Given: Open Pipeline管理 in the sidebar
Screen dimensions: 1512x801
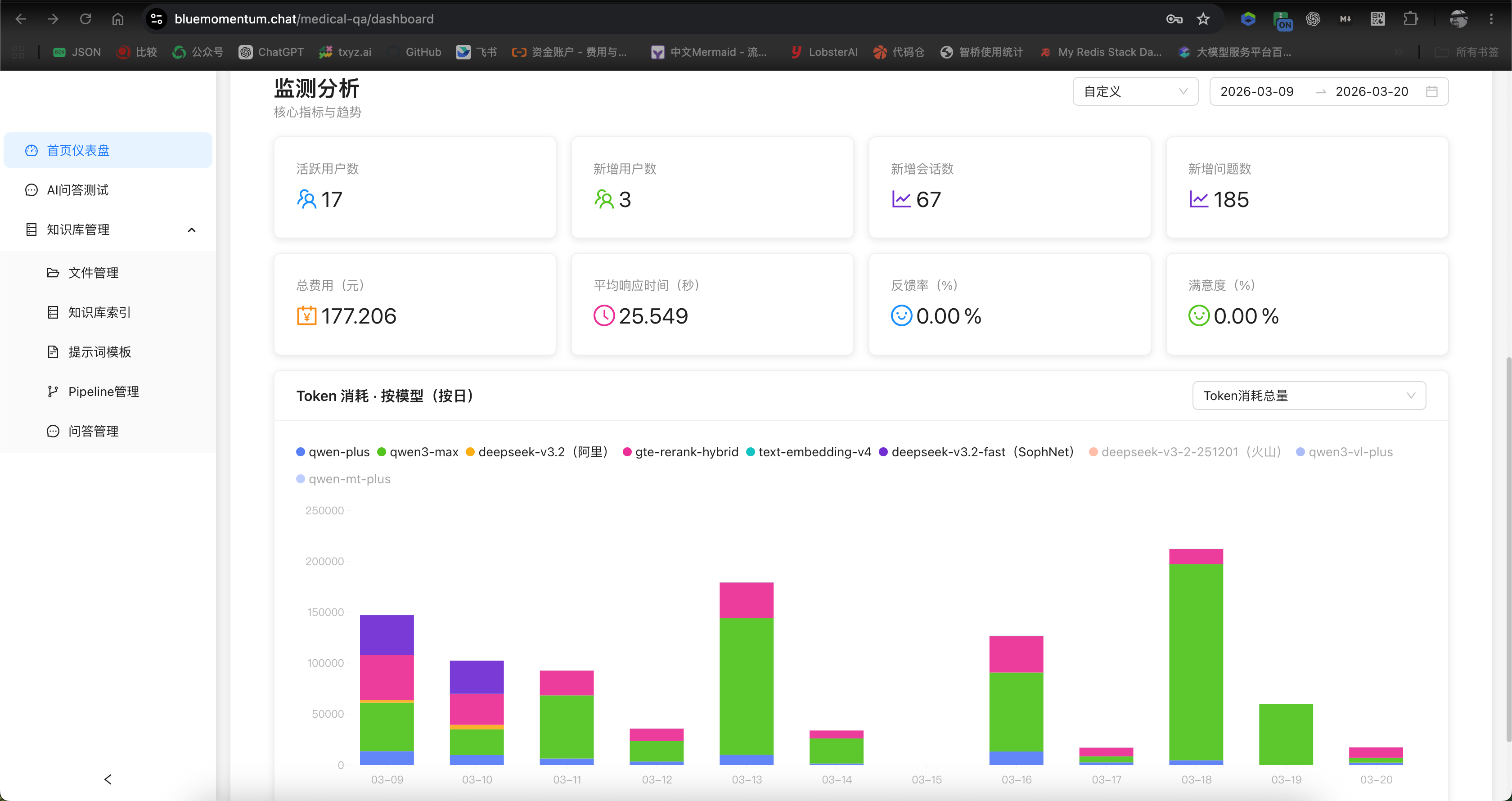Looking at the screenshot, I should click(x=108, y=391).
